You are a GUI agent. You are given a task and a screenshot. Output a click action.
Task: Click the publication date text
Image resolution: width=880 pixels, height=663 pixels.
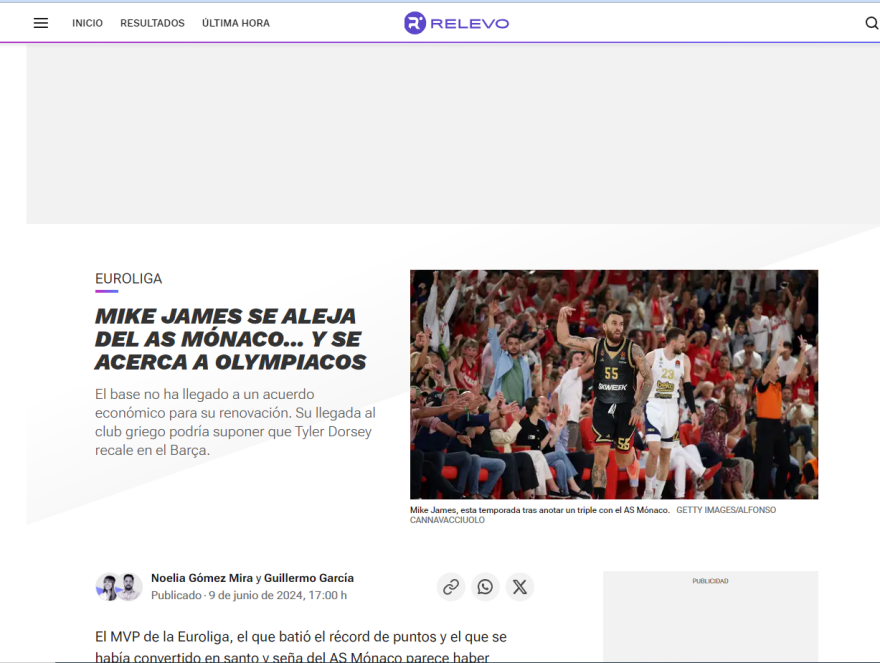(249, 596)
